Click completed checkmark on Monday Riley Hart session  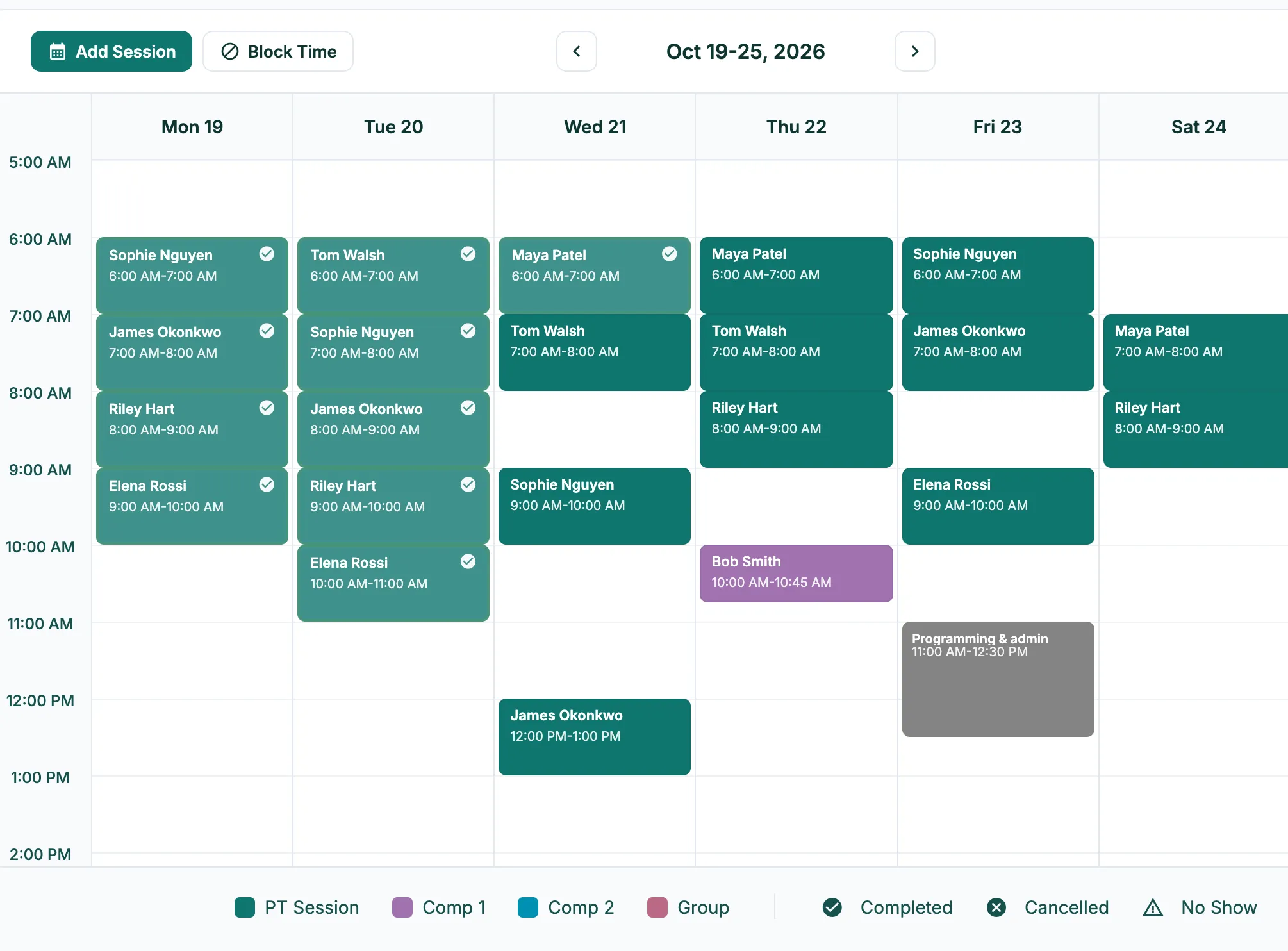(267, 408)
